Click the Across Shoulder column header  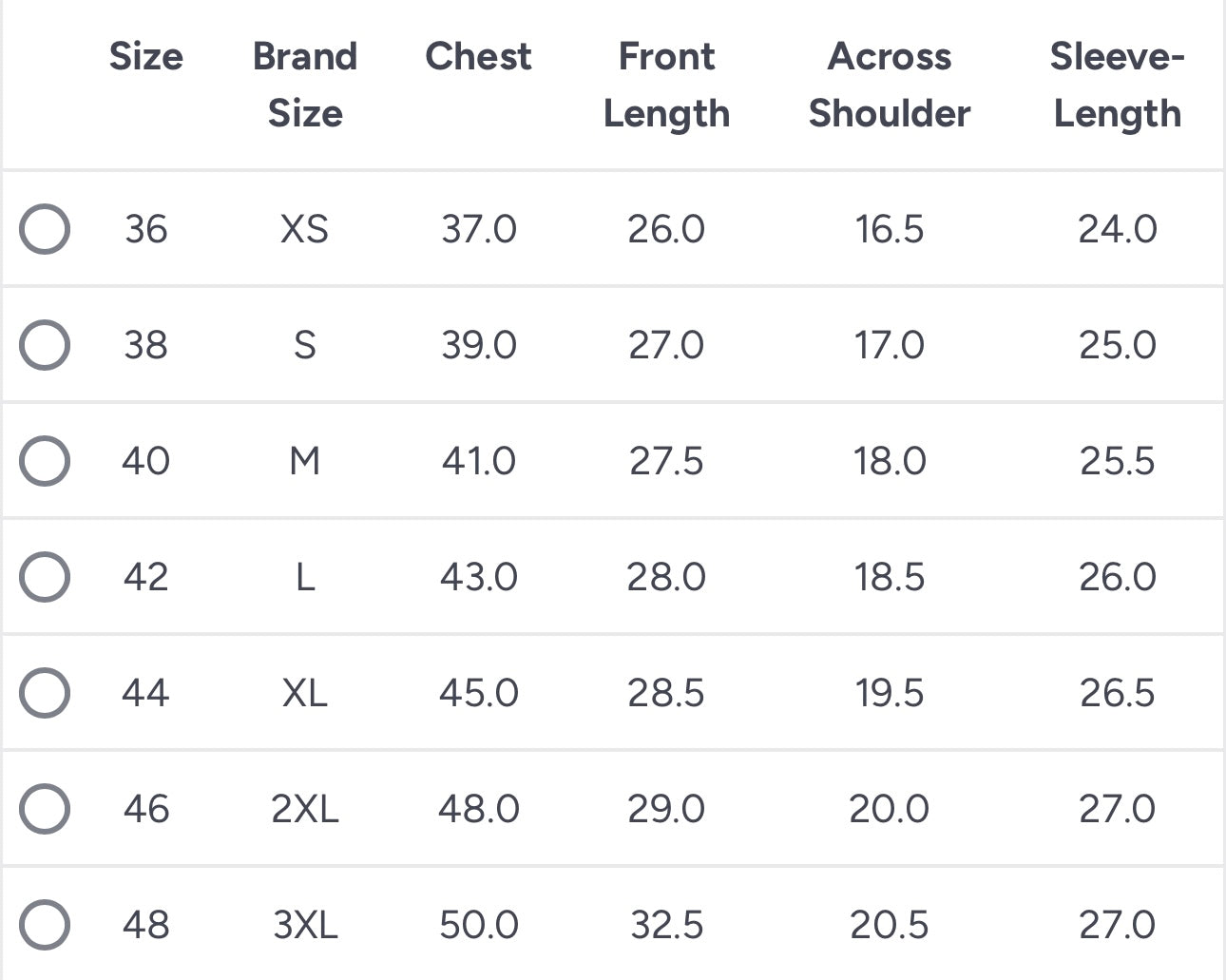coord(890,85)
